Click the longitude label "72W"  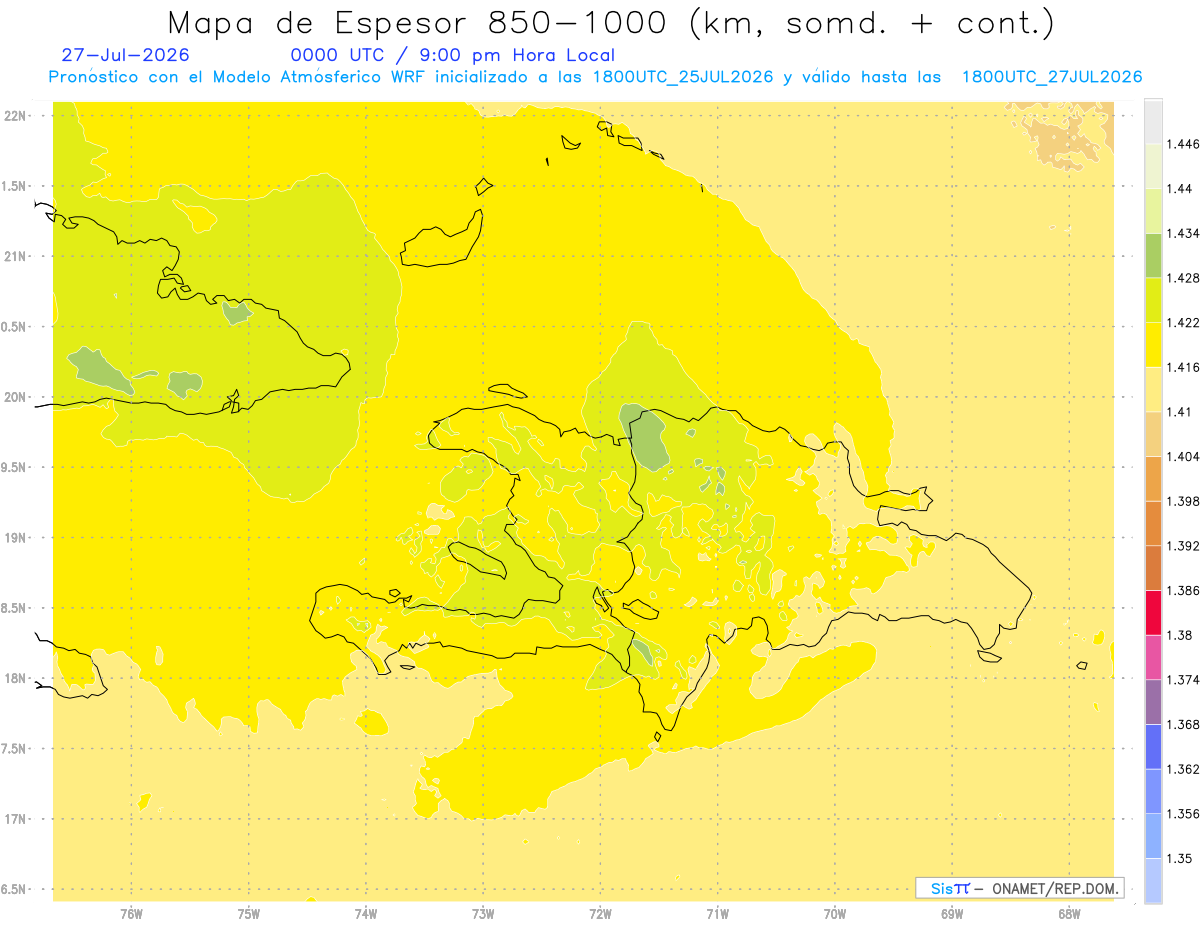(600, 913)
